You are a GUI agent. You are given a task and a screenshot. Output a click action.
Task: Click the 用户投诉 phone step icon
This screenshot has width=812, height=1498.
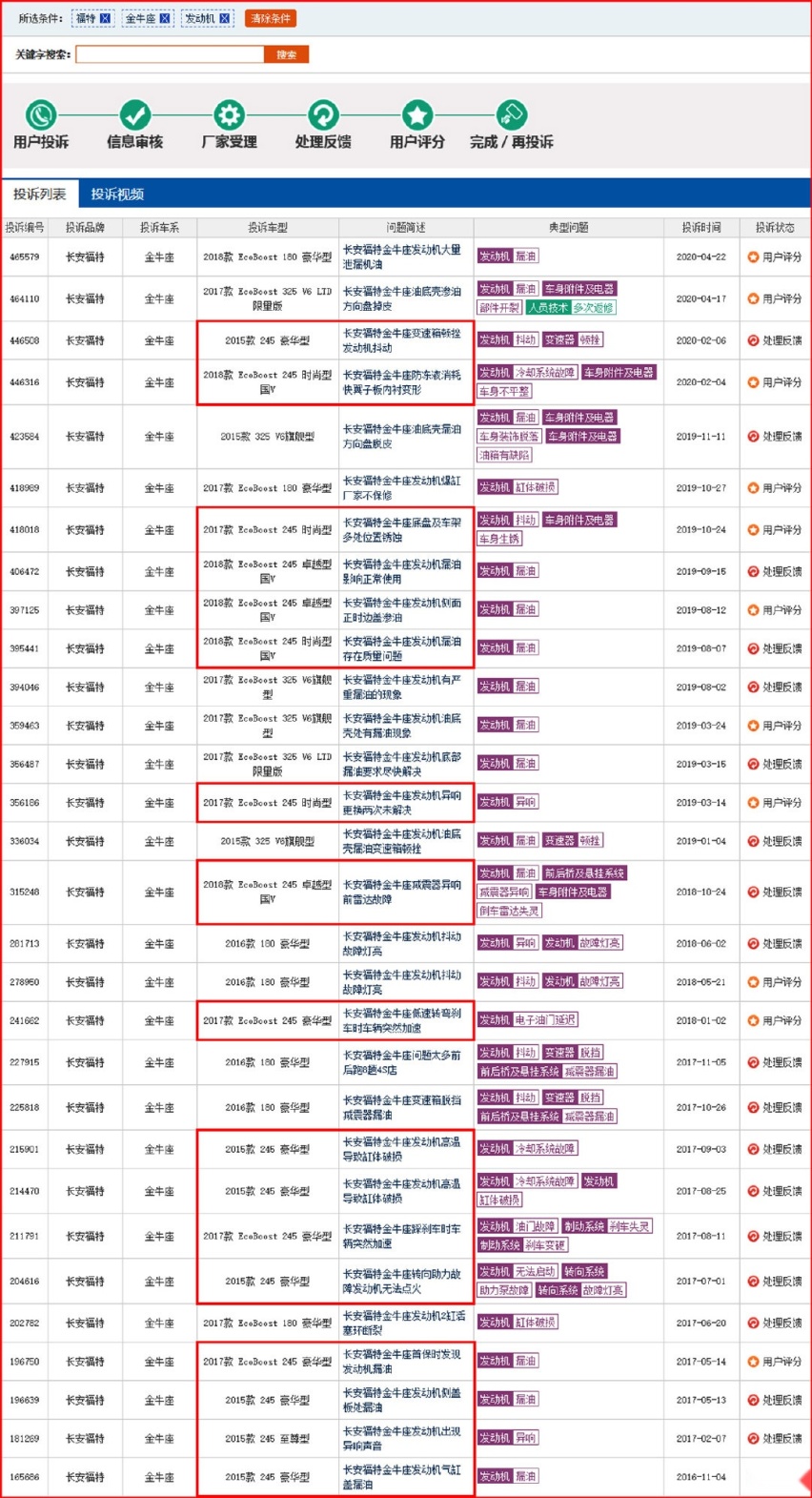point(41,115)
